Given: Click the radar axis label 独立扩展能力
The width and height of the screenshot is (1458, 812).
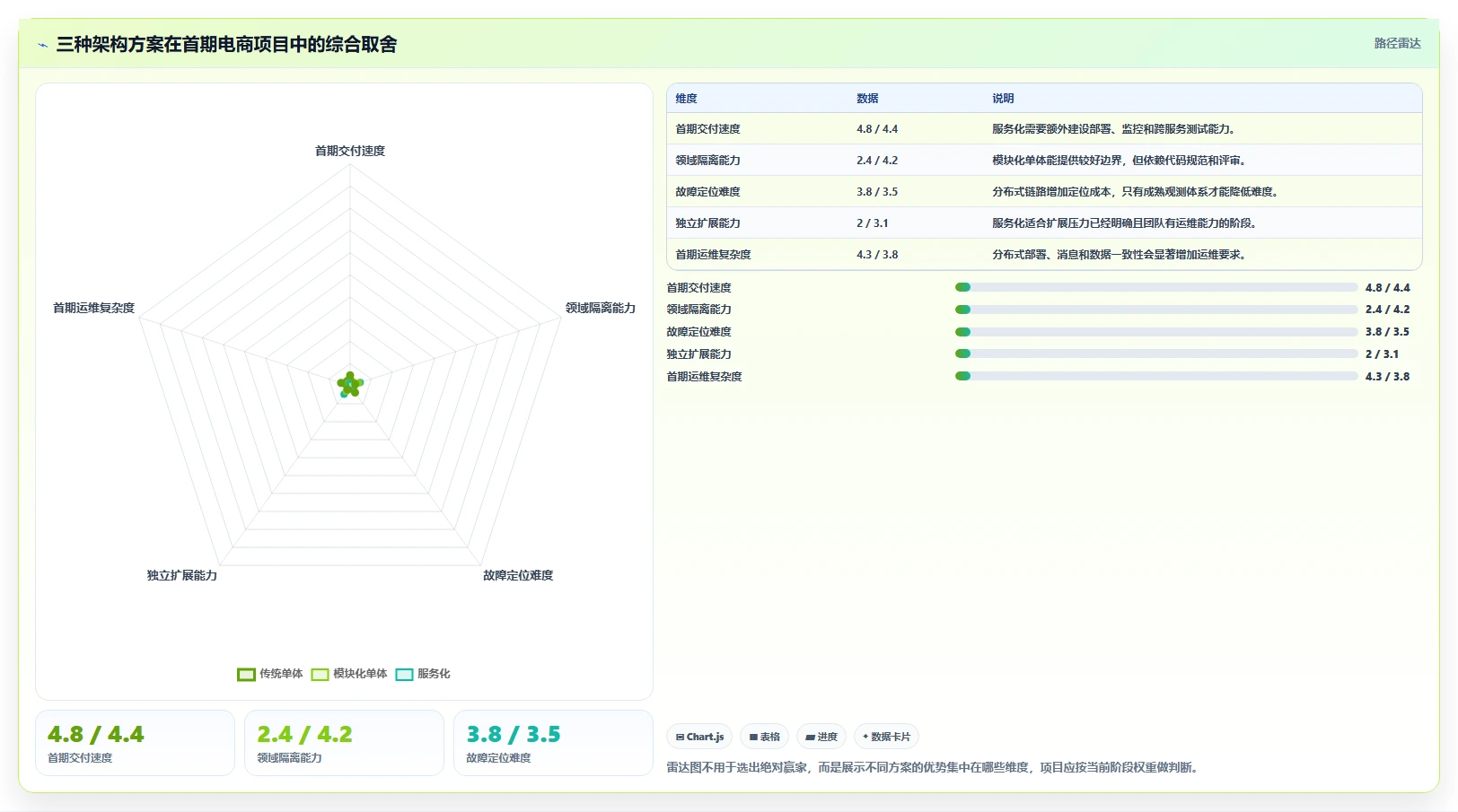Looking at the screenshot, I should click(182, 575).
